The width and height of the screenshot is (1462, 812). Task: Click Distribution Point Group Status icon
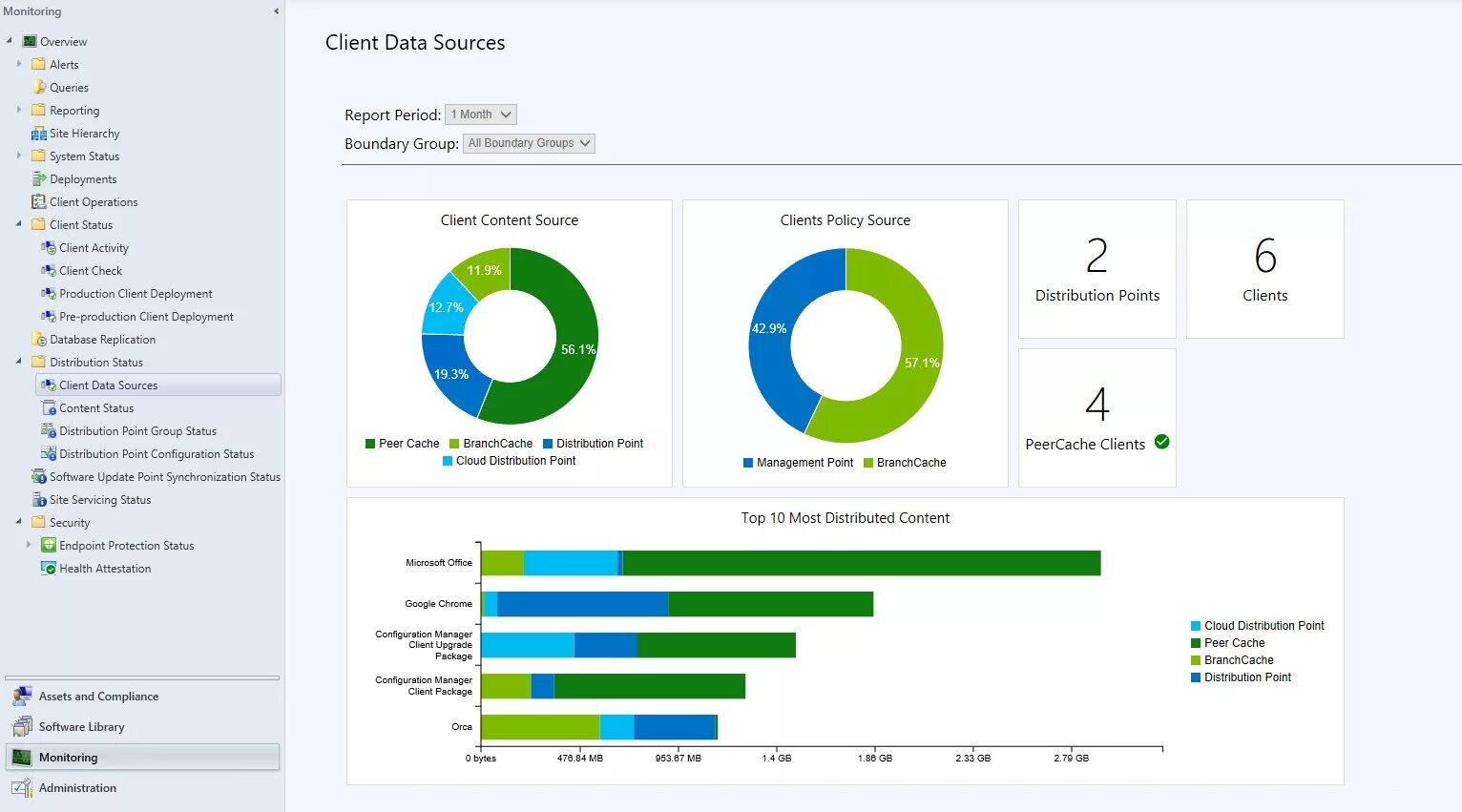click(x=49, y=430)
